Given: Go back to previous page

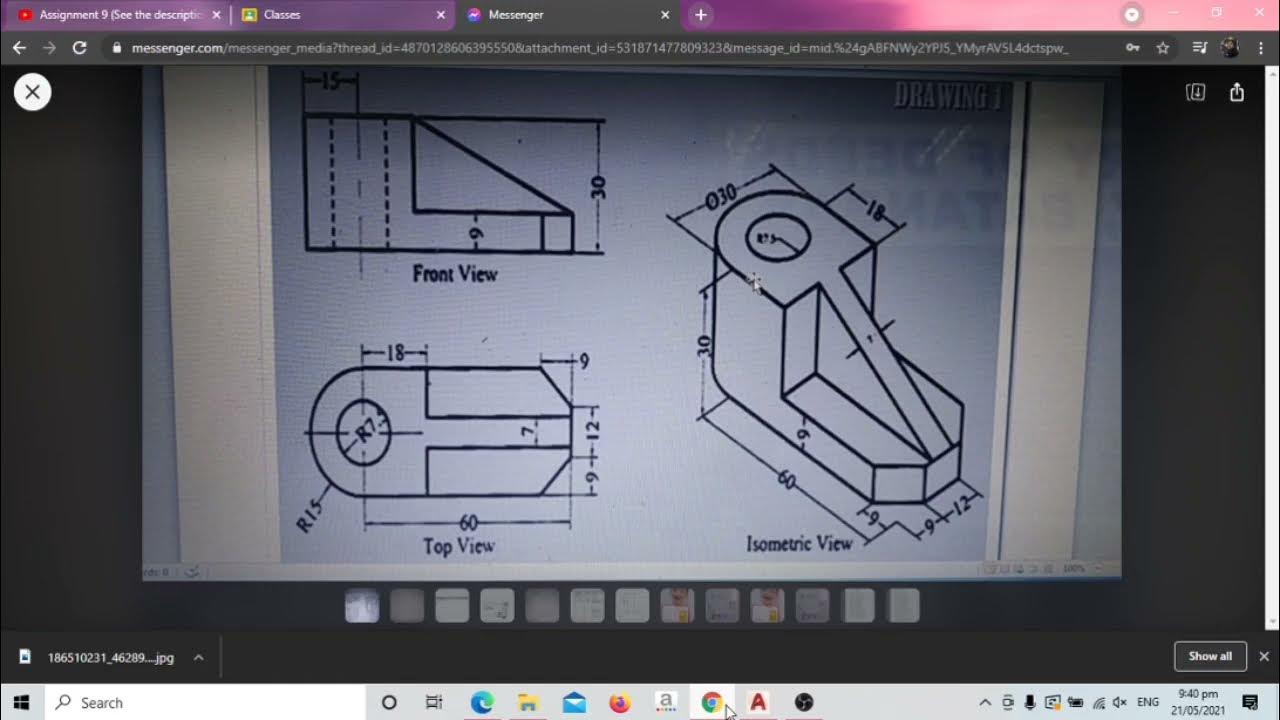Looking at the screenshot, I should [19, 47].
